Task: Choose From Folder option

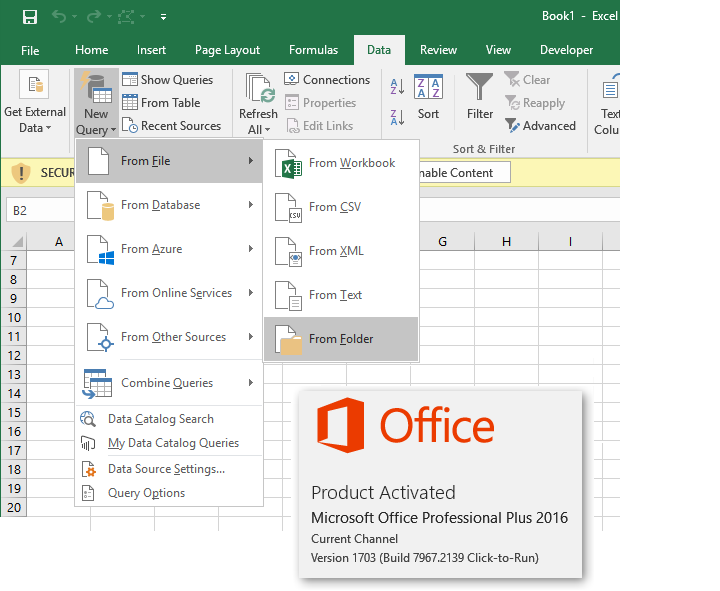Action: click(x=341, y=339)
